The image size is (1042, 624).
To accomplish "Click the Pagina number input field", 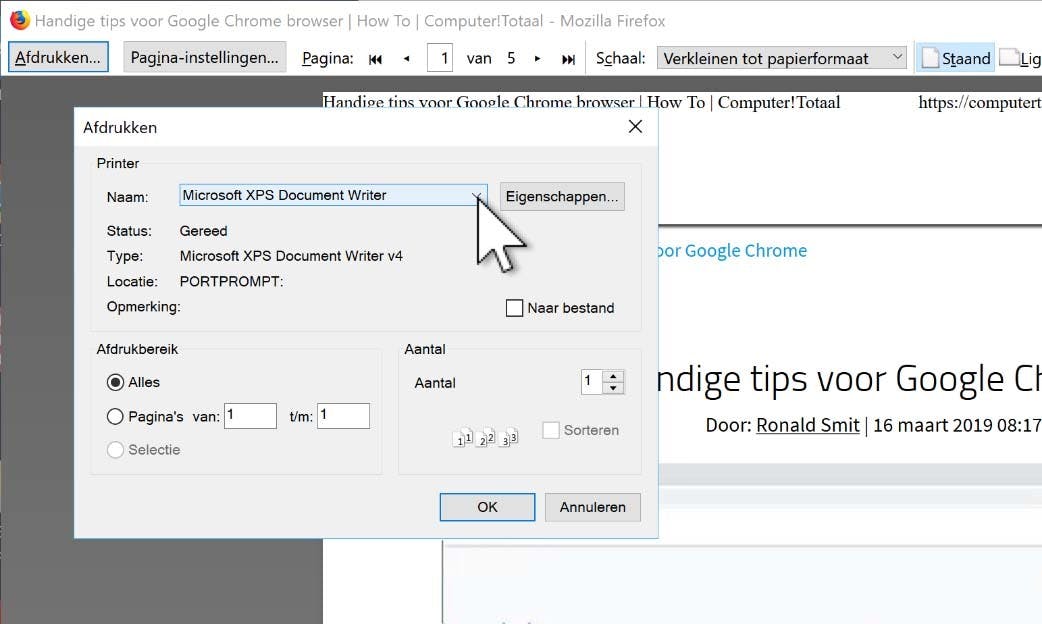I will 440,58.
